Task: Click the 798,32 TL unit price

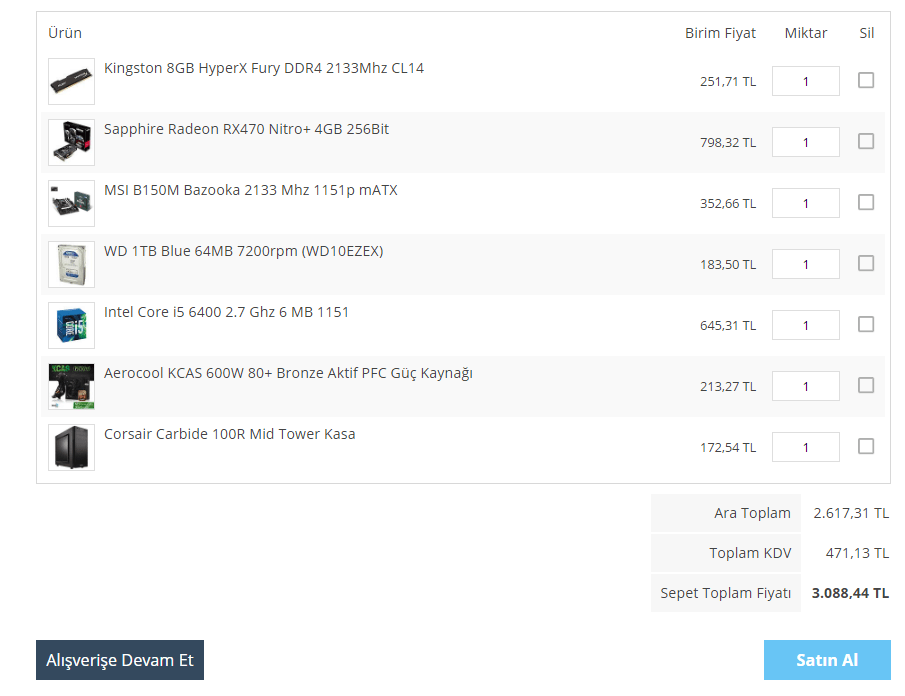Action: pos(728,143)
